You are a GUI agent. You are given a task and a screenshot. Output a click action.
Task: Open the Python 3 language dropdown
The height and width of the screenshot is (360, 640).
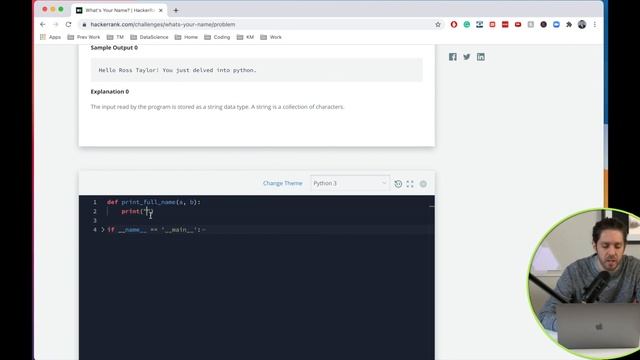(350, 183)
